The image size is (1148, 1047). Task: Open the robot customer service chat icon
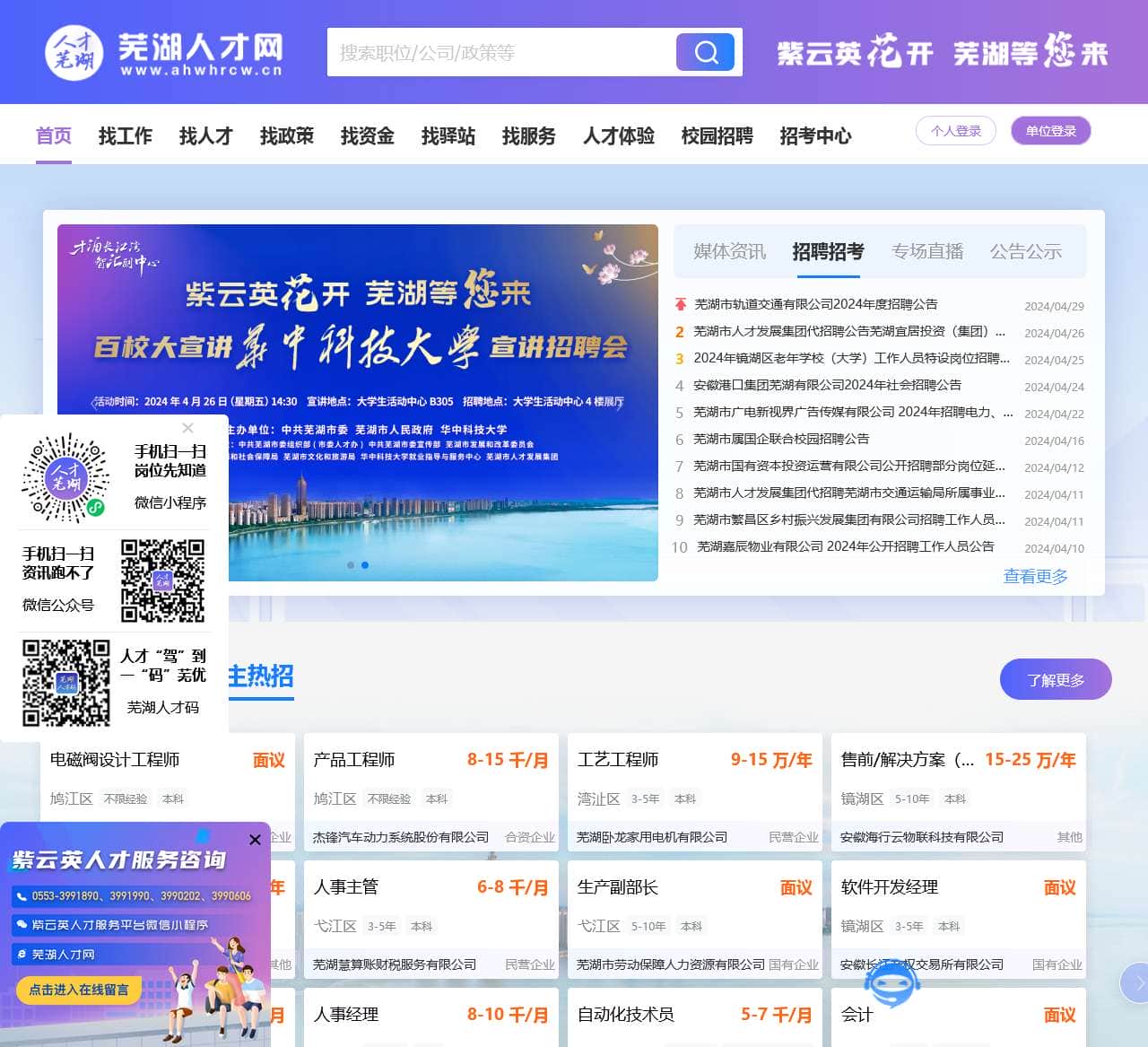tap(891, 982)
